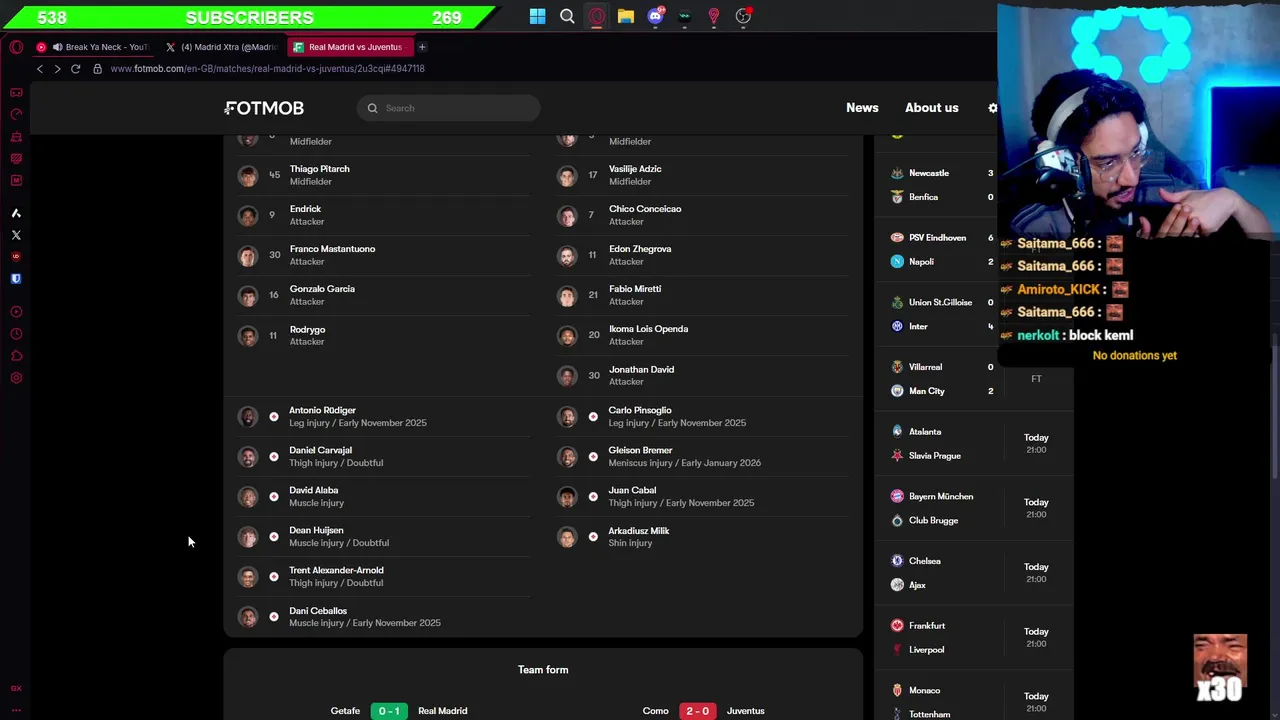Open the Windows Start menu in taskbar
This screenshot has width=1280, height=720.
click(x=538, y=16)
